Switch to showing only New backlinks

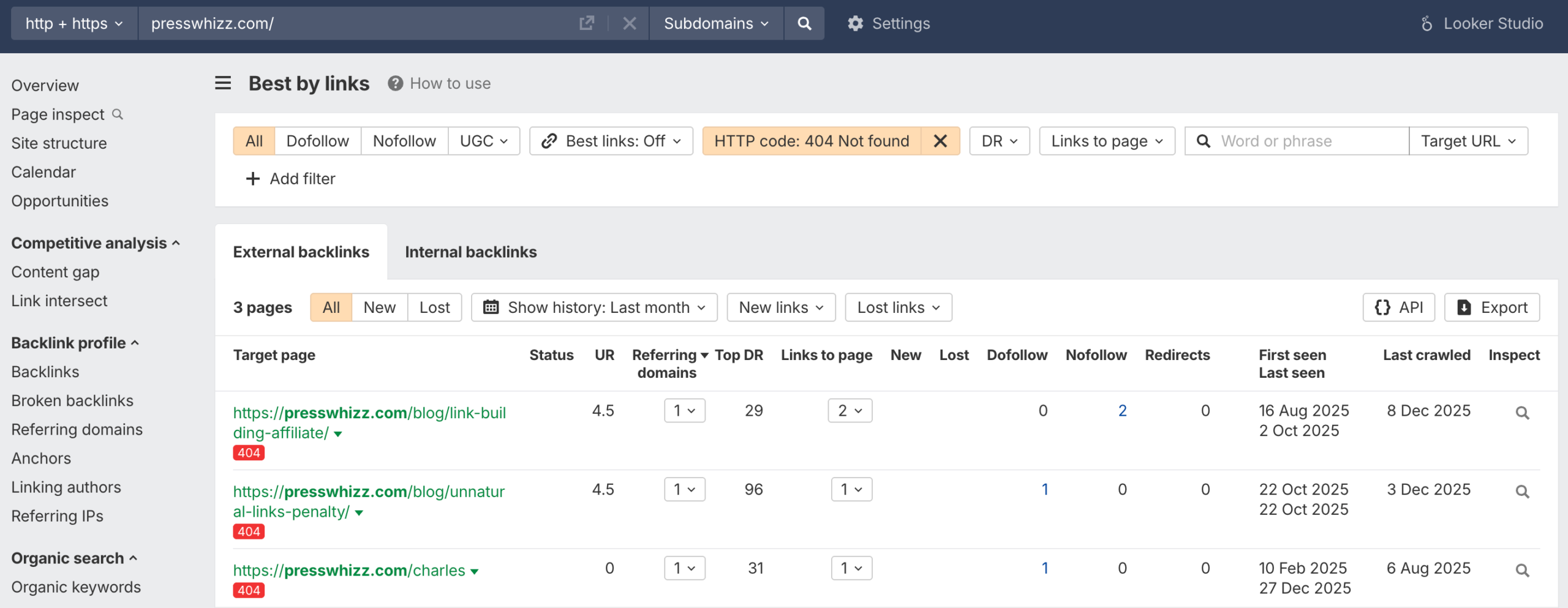pos(379,307)
